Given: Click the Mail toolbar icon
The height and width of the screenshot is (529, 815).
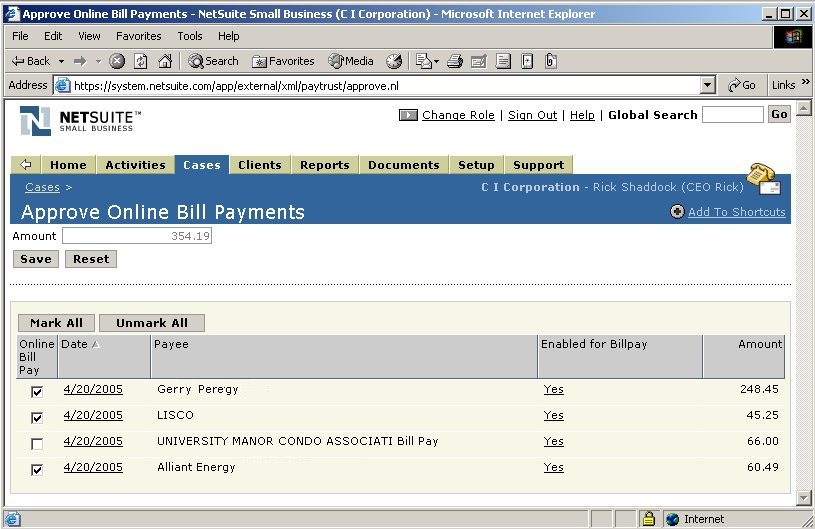Looking at the screenshot, I should (424, 61).
